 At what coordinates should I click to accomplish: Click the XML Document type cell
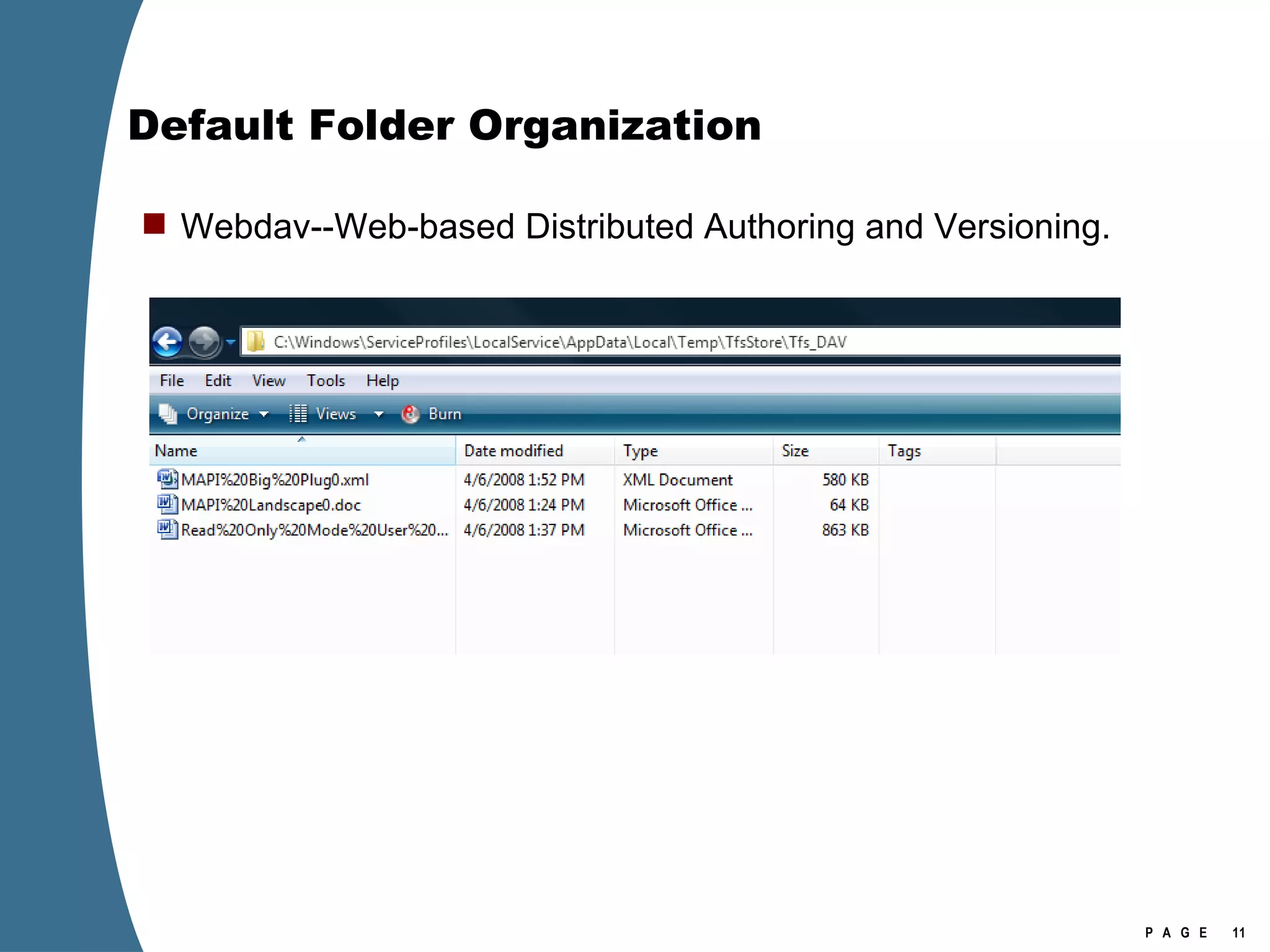(678, 480)
